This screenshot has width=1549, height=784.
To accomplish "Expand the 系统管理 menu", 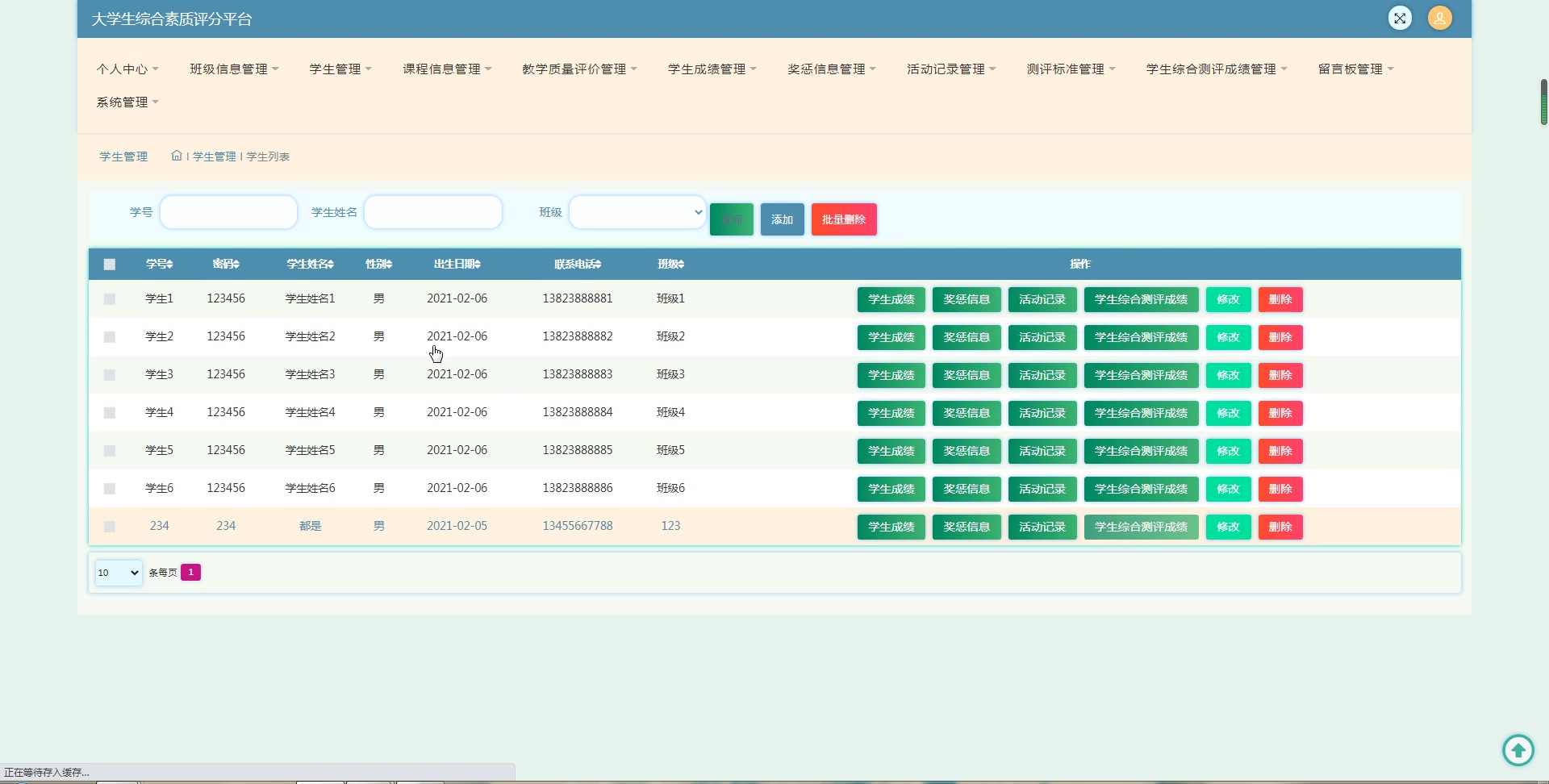I will [x=127, y=102].
